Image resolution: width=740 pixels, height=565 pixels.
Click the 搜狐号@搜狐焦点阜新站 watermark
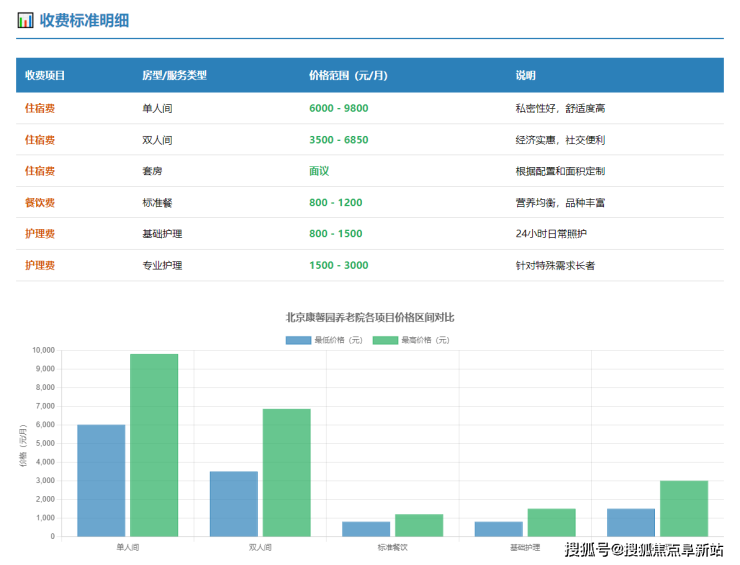pos(643,549)
